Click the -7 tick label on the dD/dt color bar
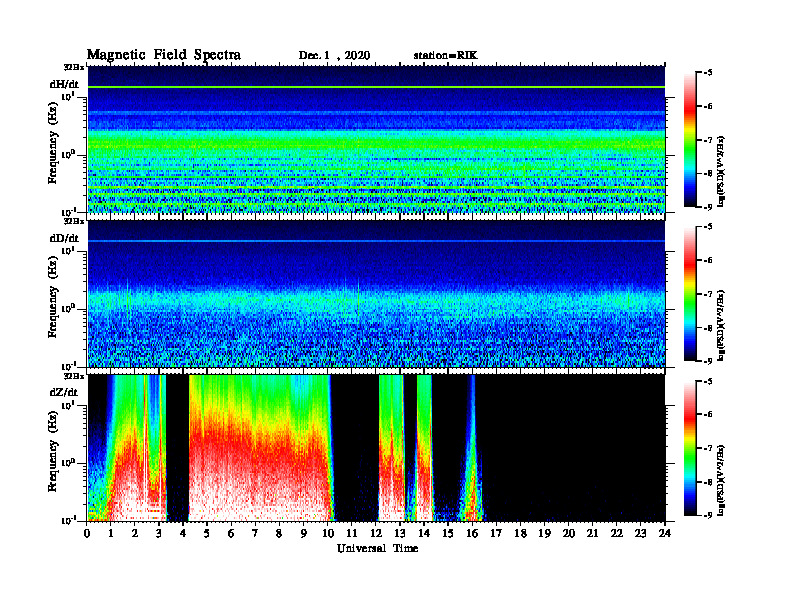The height and width of the screenshot is (612, 792). click(708, 294)
